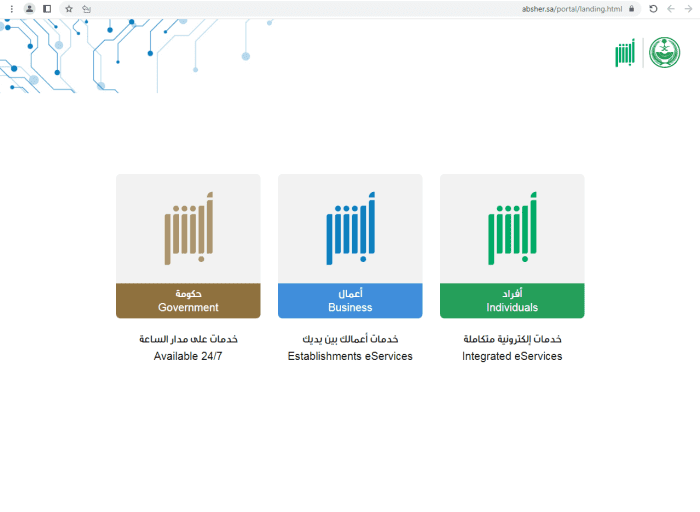Image resolution: width=700 pixels, height=512 pixels.
Task: Click the green Absher logo in header
Action: (x=625, y=53)
